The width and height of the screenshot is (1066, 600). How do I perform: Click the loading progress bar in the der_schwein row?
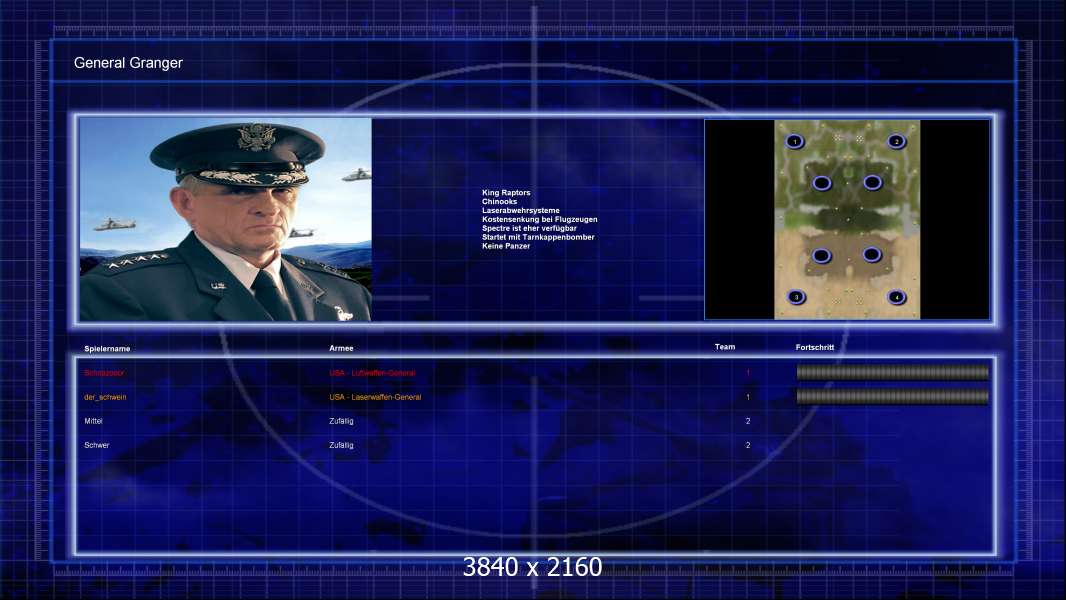click(893, 396)
